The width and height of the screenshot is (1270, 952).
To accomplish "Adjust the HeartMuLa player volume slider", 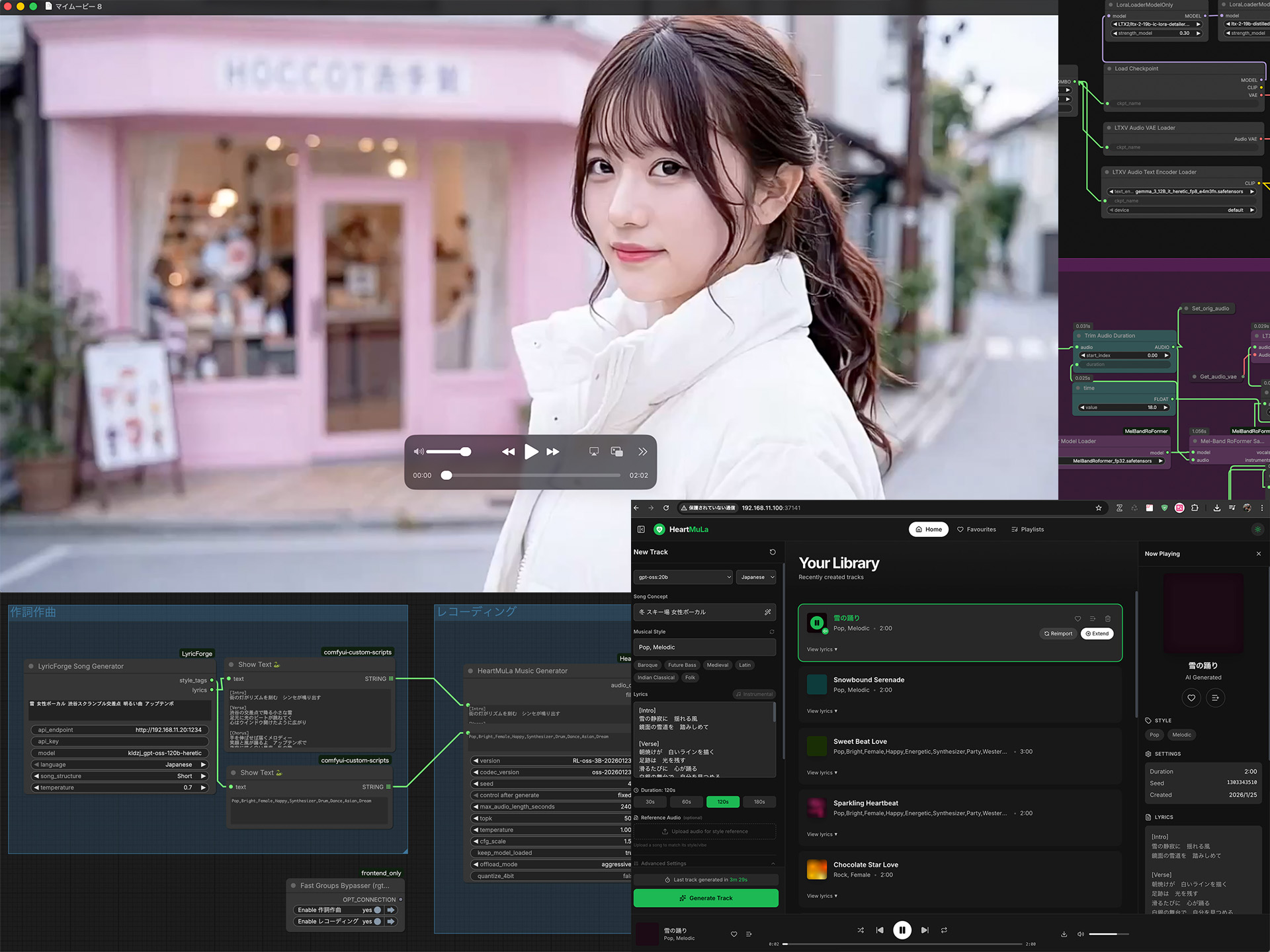I will (1108, 934).
